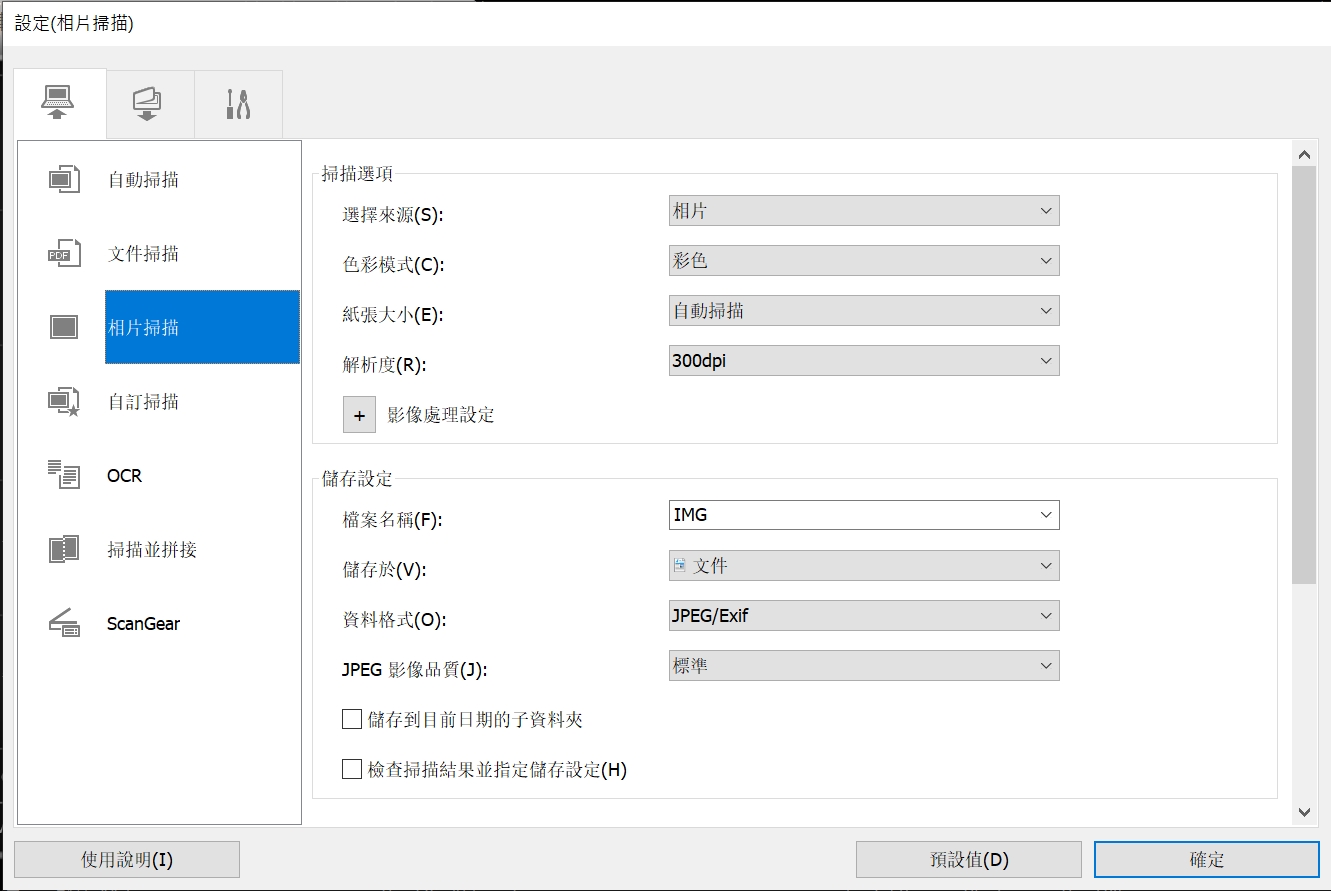
Task: Open the 解析度 dropdown showing 300dpi
Action: pyautogui.click(x=864, y=361)
